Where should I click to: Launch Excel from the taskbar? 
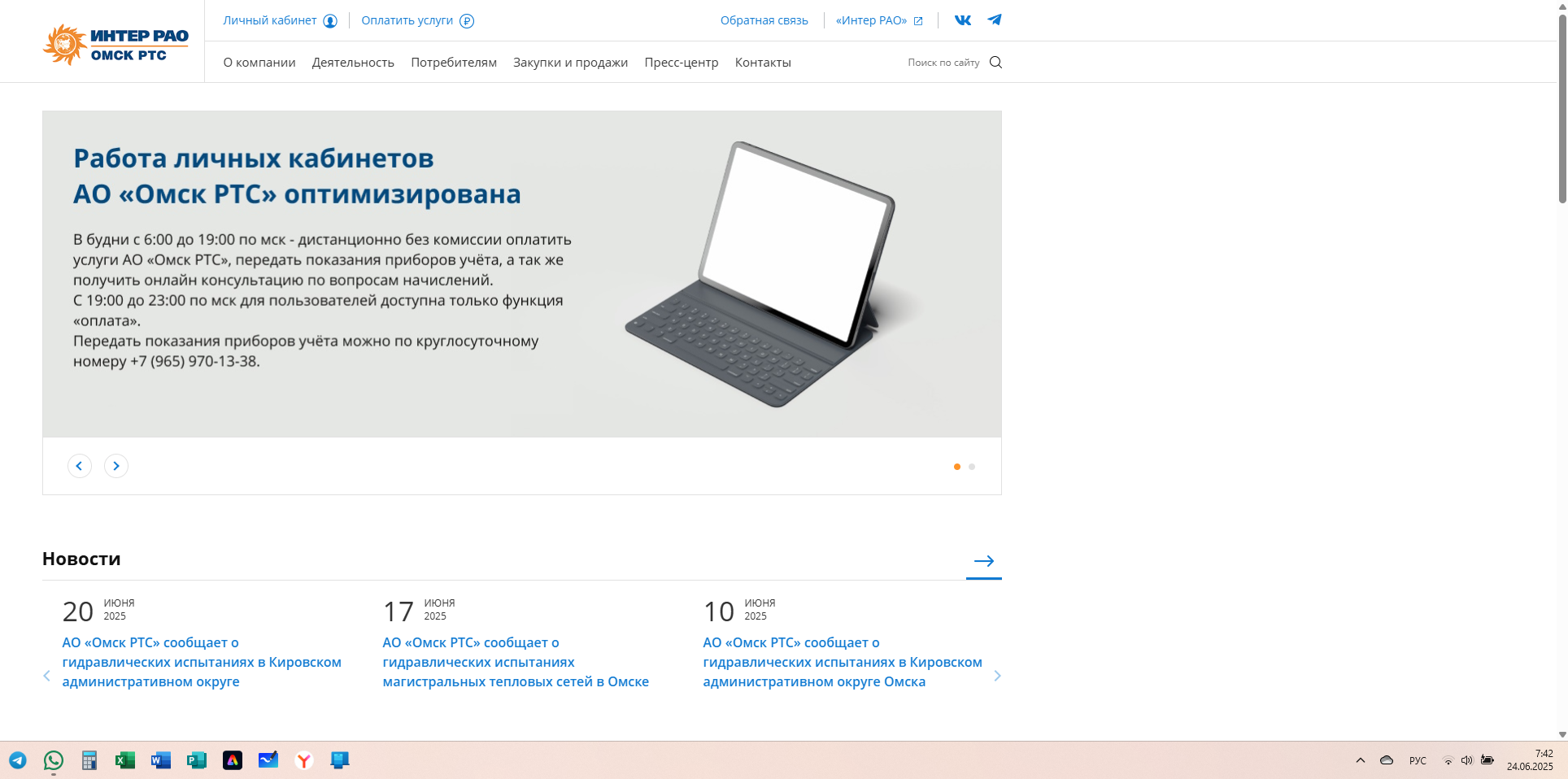pos(125,760)
